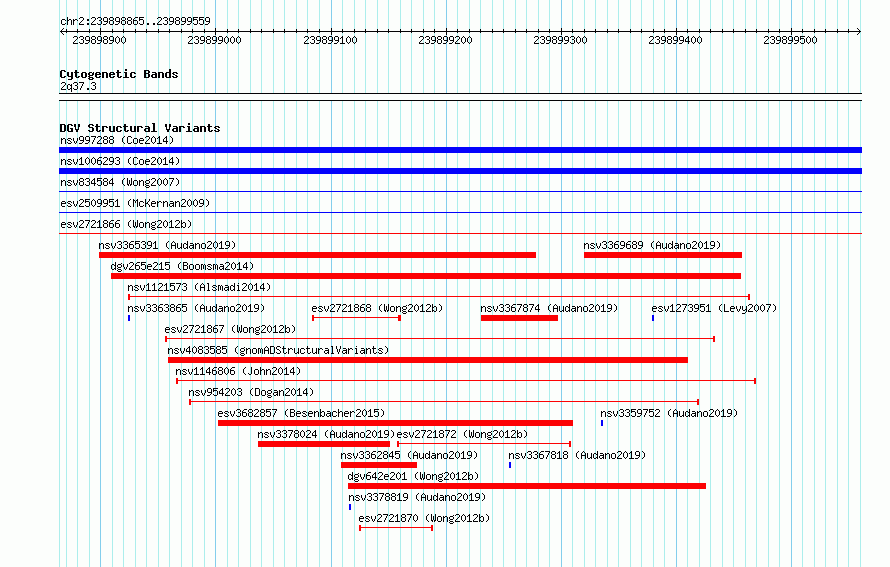Image resolution: width=890 pixels, height=567 pixels.
Task: Select the esv2721867 (Wong2012b) label
Action: tap(230, 329)
